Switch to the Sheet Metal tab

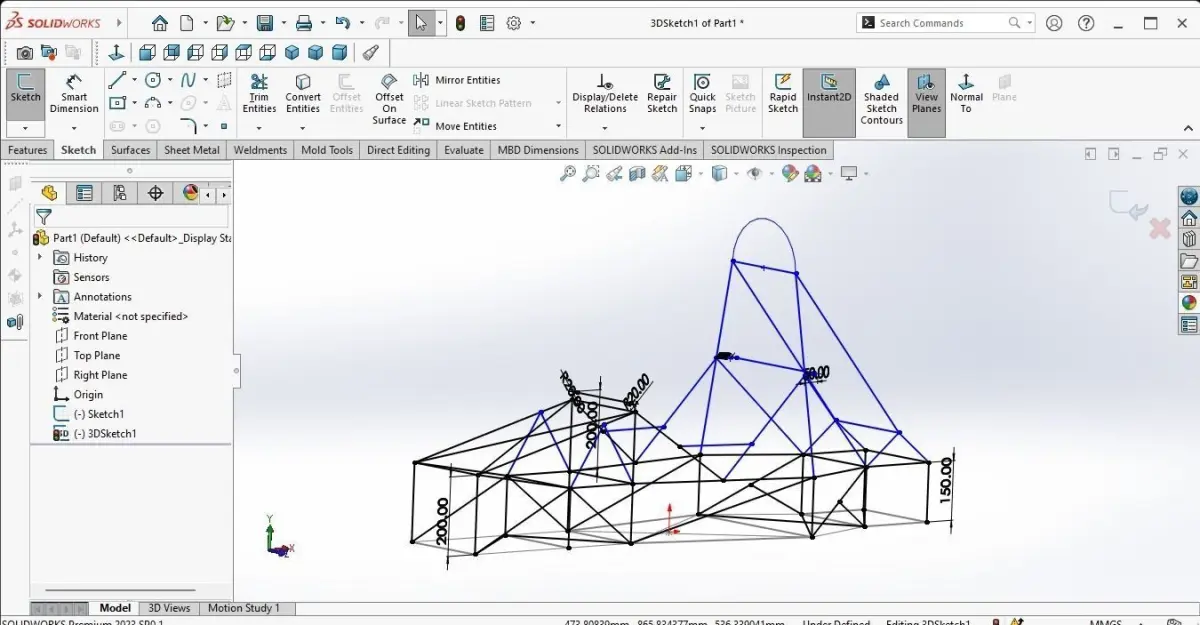(192, 150)
